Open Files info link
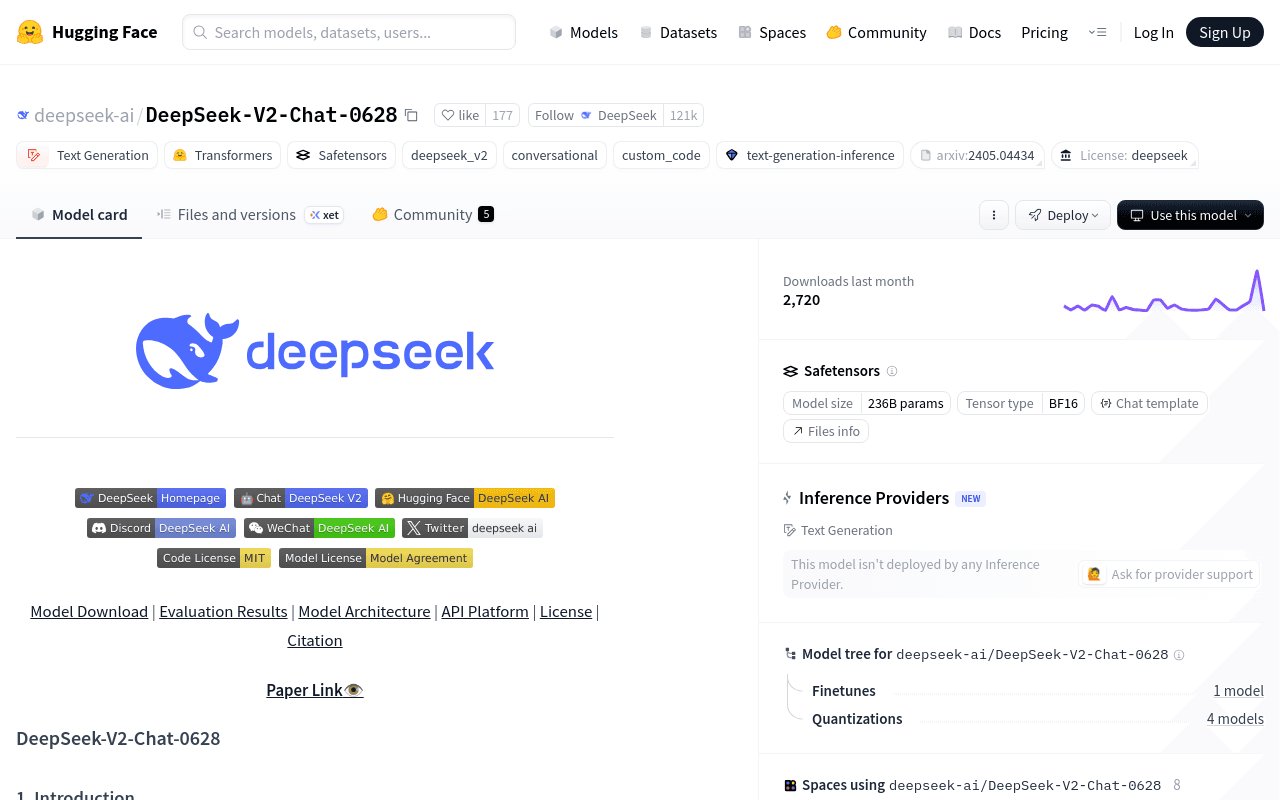Viewport: 1280px width, 800px height. click(826, 431)
